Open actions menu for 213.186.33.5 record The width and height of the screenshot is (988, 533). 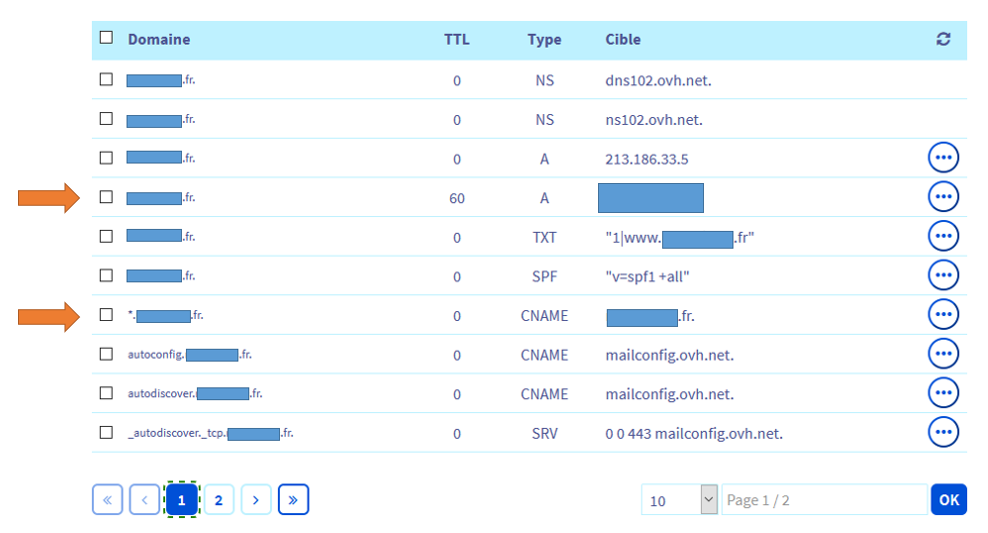pos(943,158)
